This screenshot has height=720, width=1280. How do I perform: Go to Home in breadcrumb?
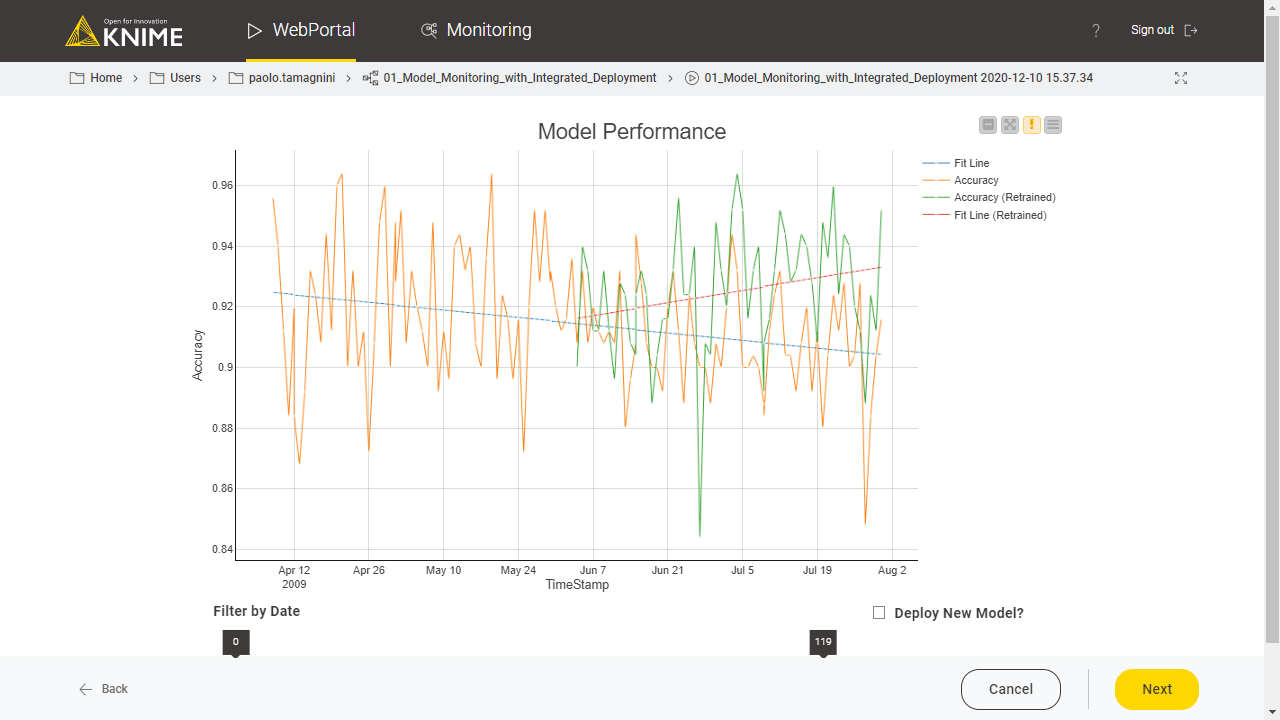pyautogui.click(x=106, y=78)
